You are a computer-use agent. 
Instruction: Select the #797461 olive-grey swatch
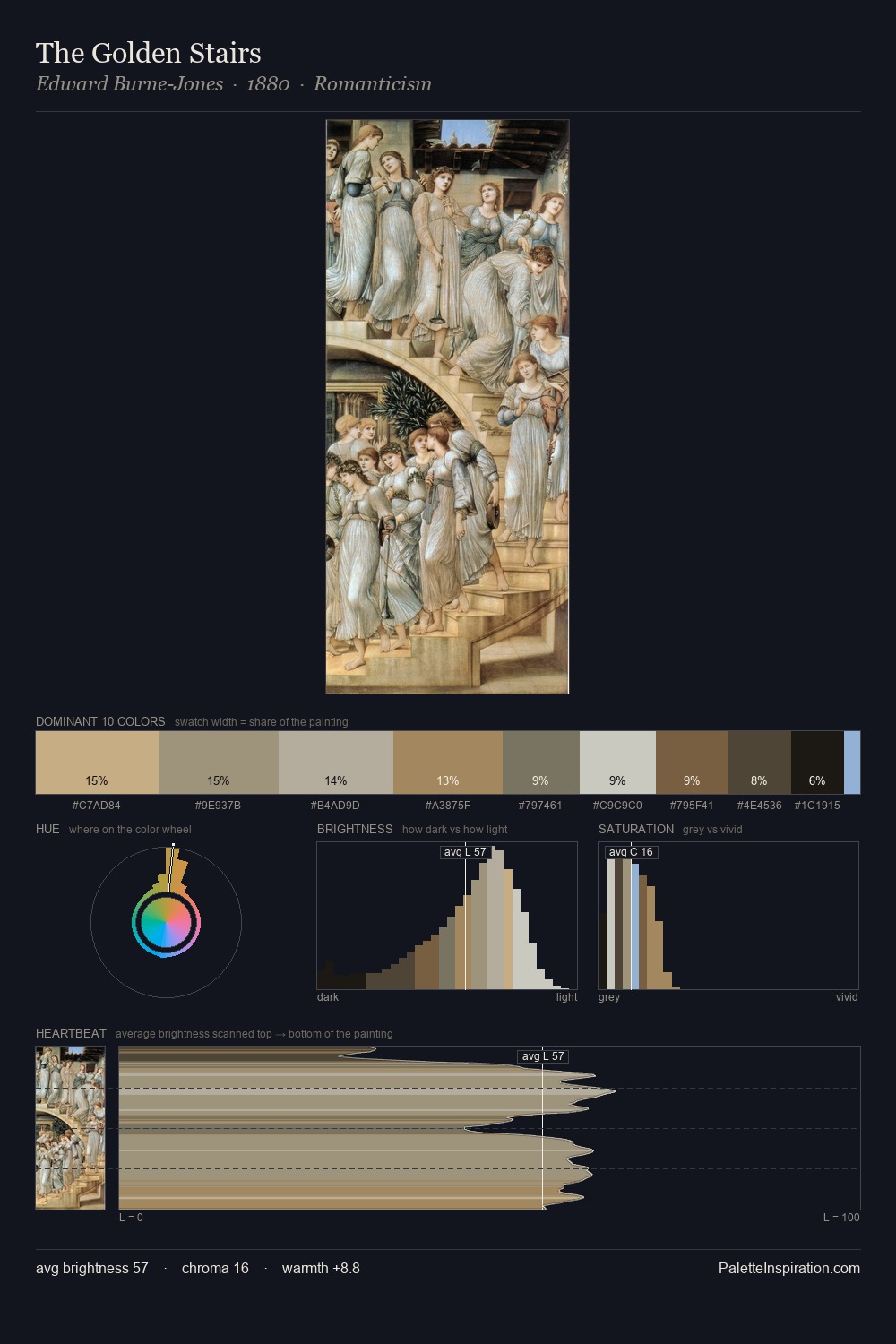point(541,762)
